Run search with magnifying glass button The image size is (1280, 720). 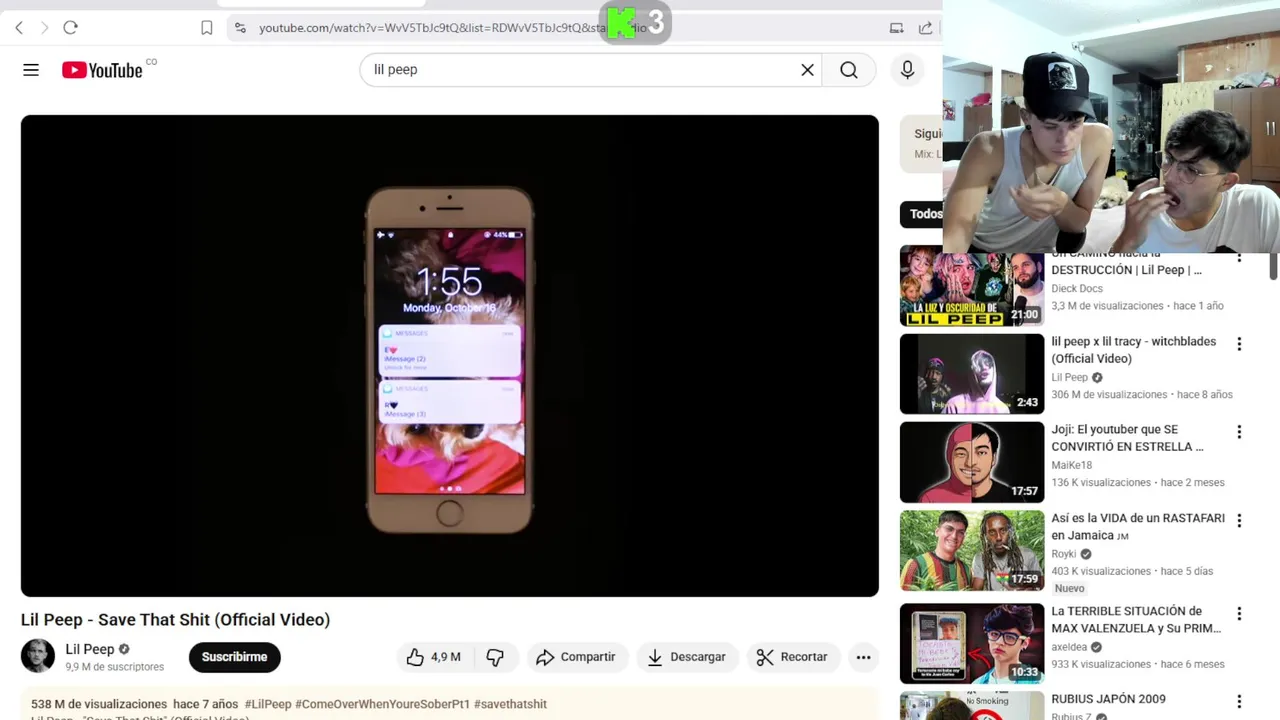point(849,70)
